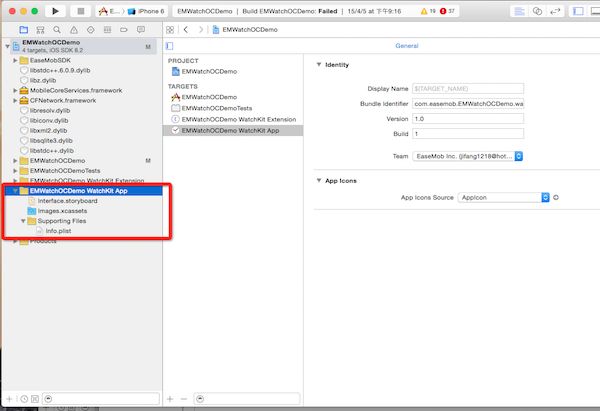Image resolution: width=600 pixels, height=411 pixels.
Task: Open related items grid menu in jump bar
Action: click(x=170, y=29)
